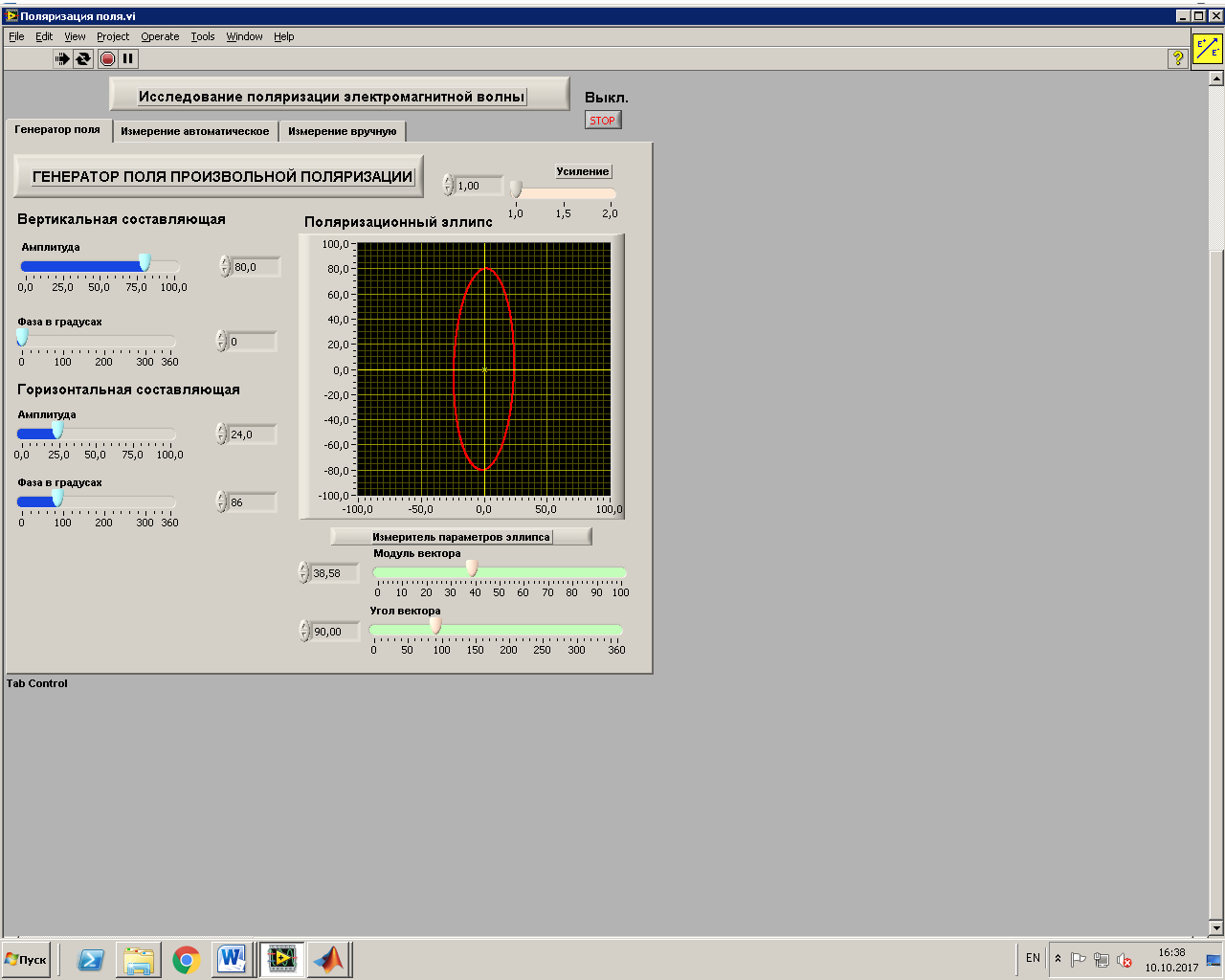Viewport: 1225px width, 980px height.
Task: Click the Измеритель параметров эллипса label button
Action: click(x=461, y=537)
